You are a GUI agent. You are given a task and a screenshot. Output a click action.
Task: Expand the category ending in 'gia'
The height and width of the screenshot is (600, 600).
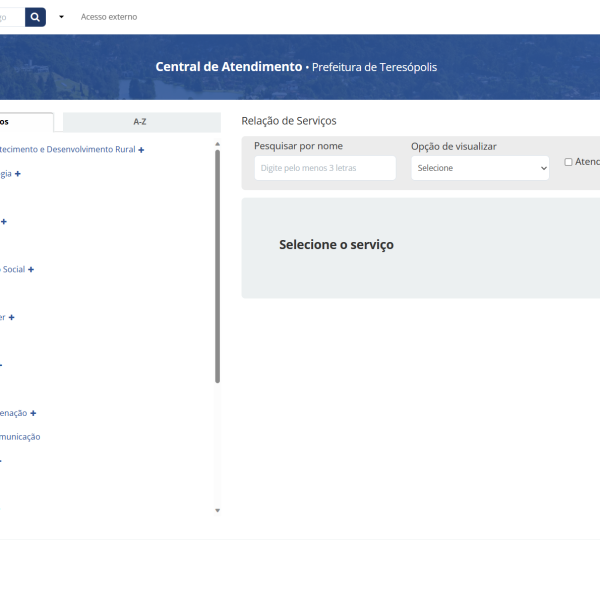pyautogui.click(x=18, y=174)
